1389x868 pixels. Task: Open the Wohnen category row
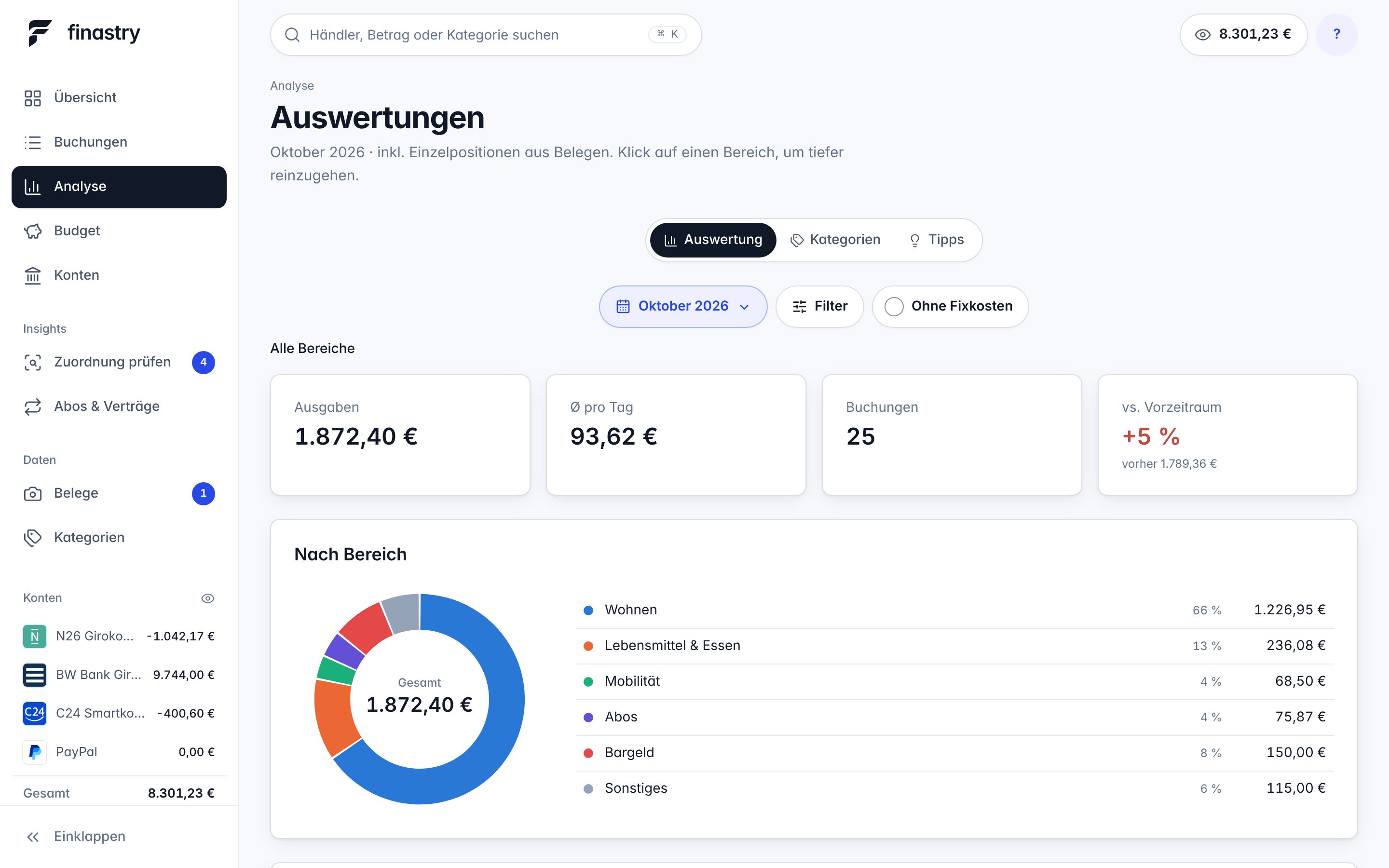954,610
